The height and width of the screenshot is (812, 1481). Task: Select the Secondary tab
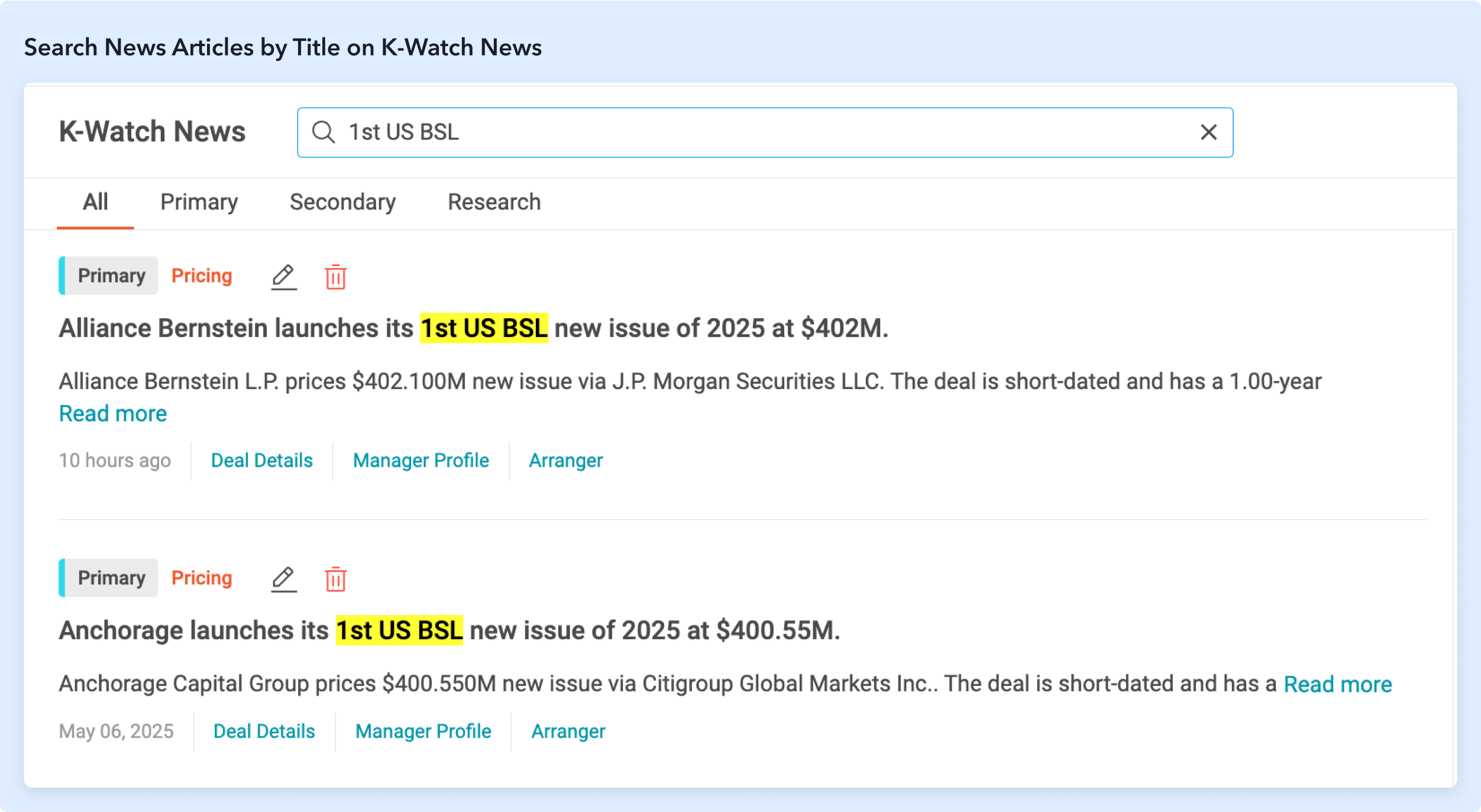[x=342, y=202]
